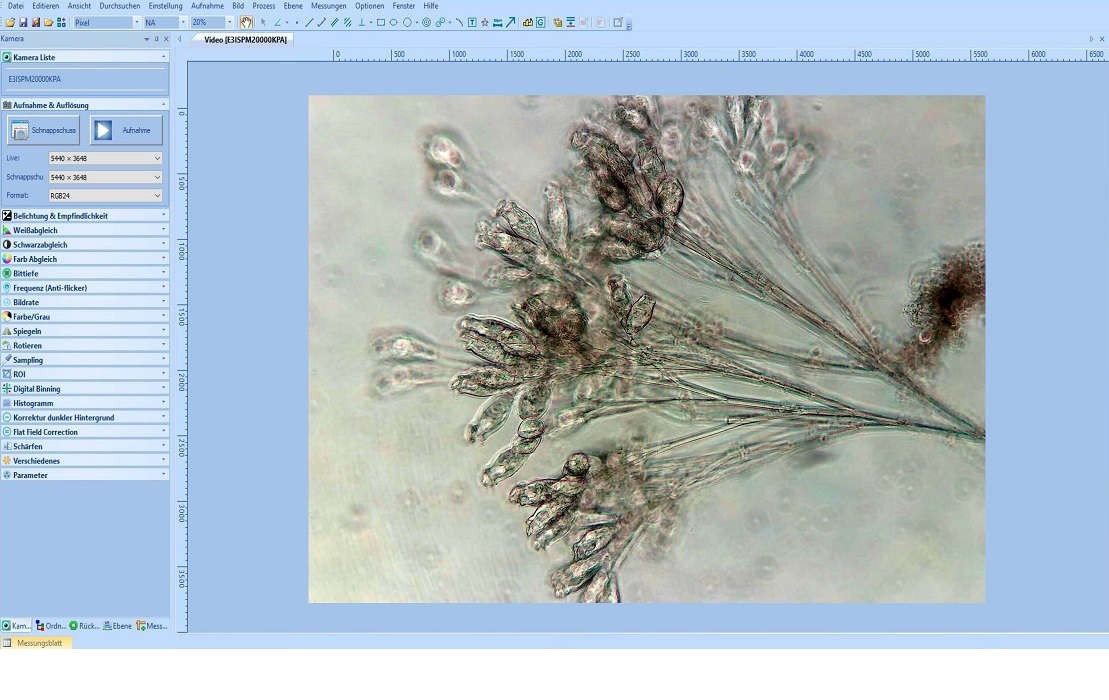Select the ellipse measurement tool
The width and height of the screenshot is (1109, 700).
point(393,22)
